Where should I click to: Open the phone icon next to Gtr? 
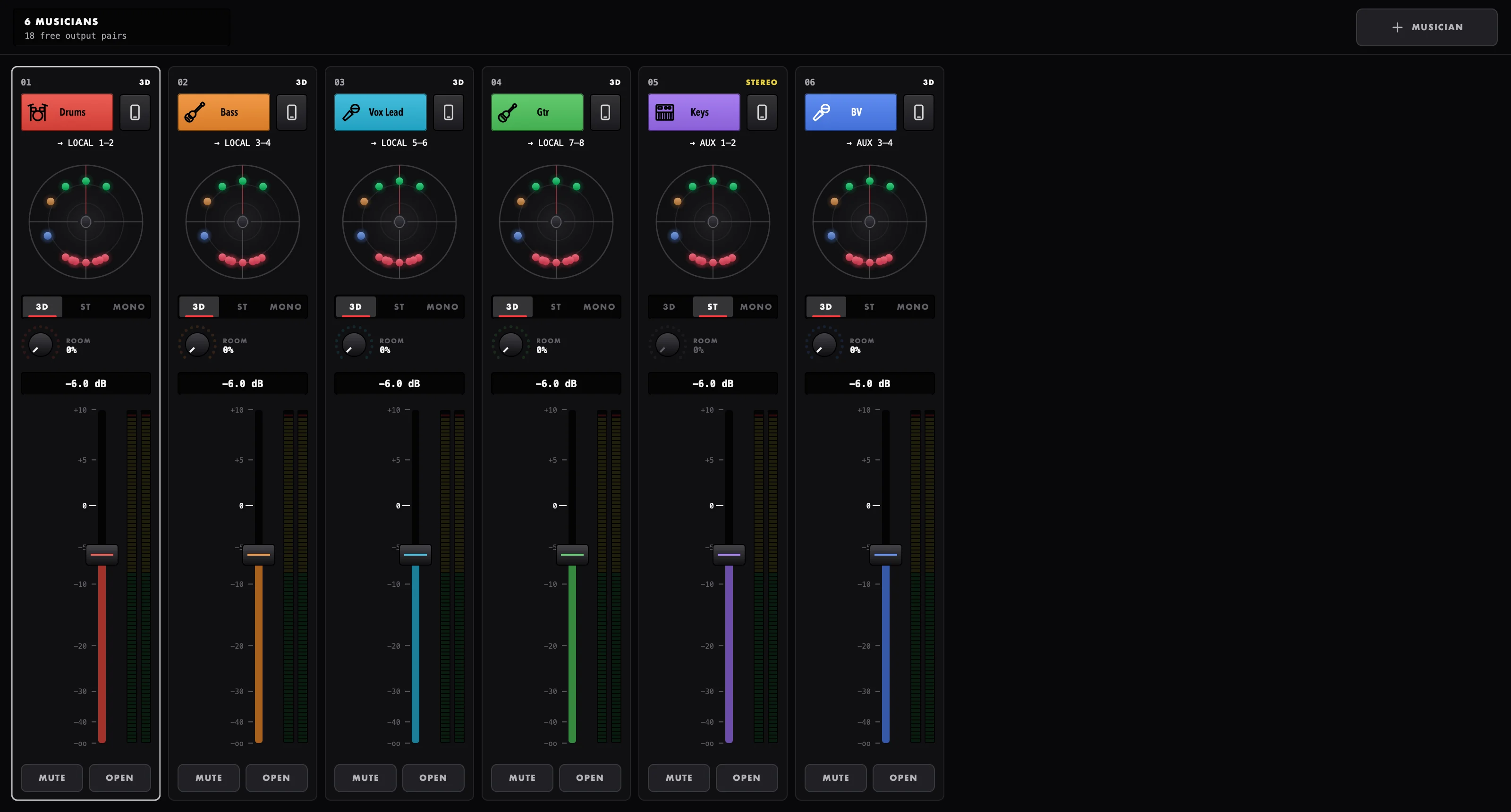click(x=605, y=112)
